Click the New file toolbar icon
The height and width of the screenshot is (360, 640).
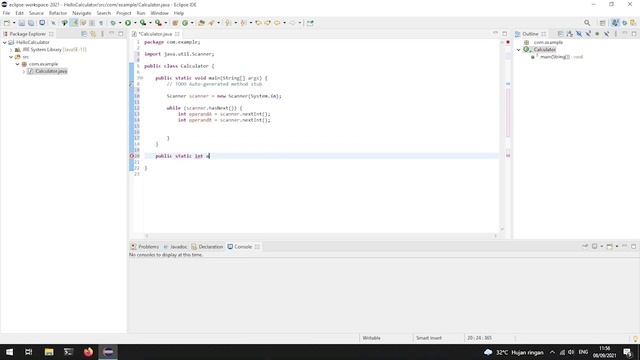pos(7,23)
